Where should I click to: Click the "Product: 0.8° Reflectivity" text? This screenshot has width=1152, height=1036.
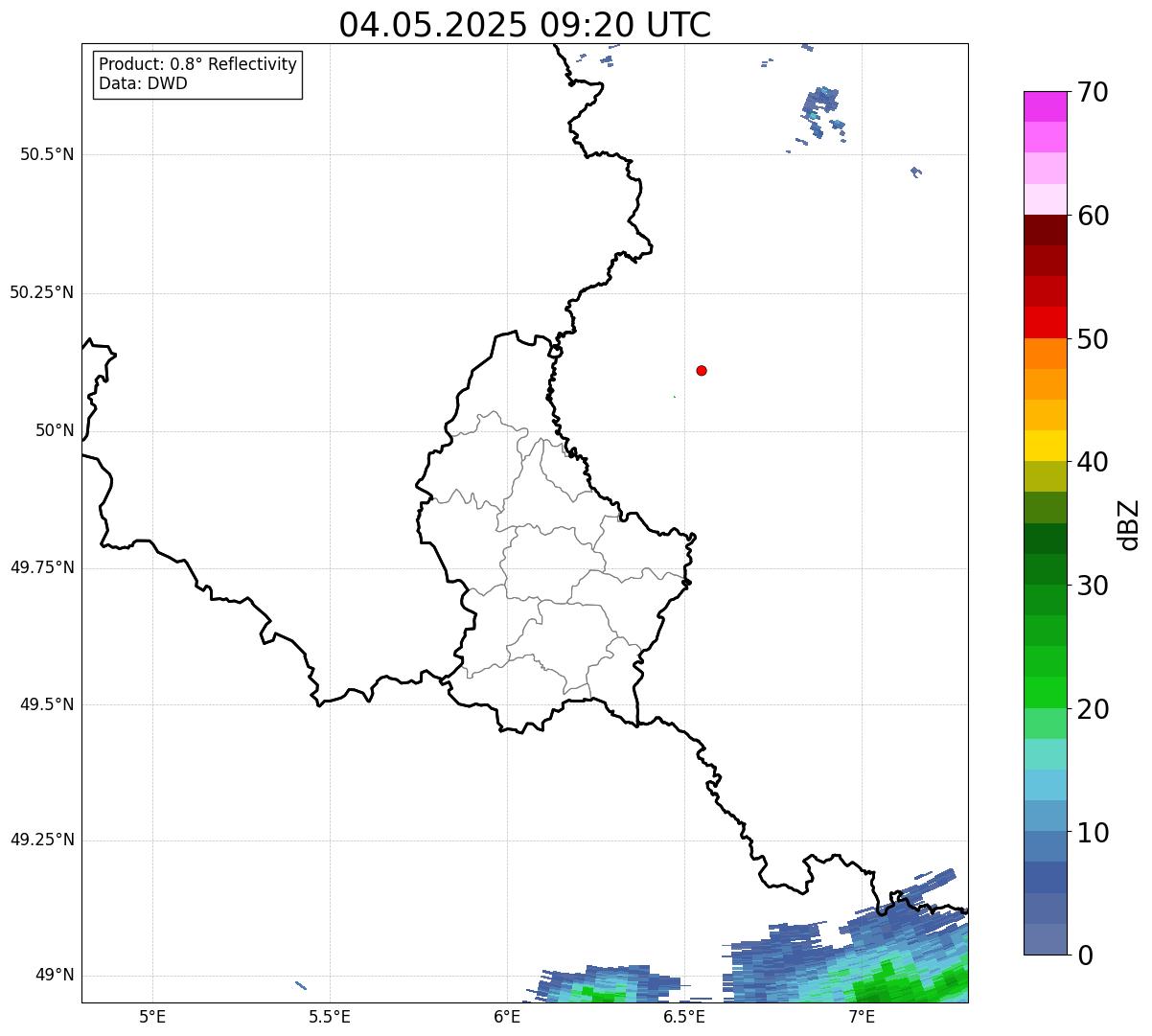tap(198, 64)
